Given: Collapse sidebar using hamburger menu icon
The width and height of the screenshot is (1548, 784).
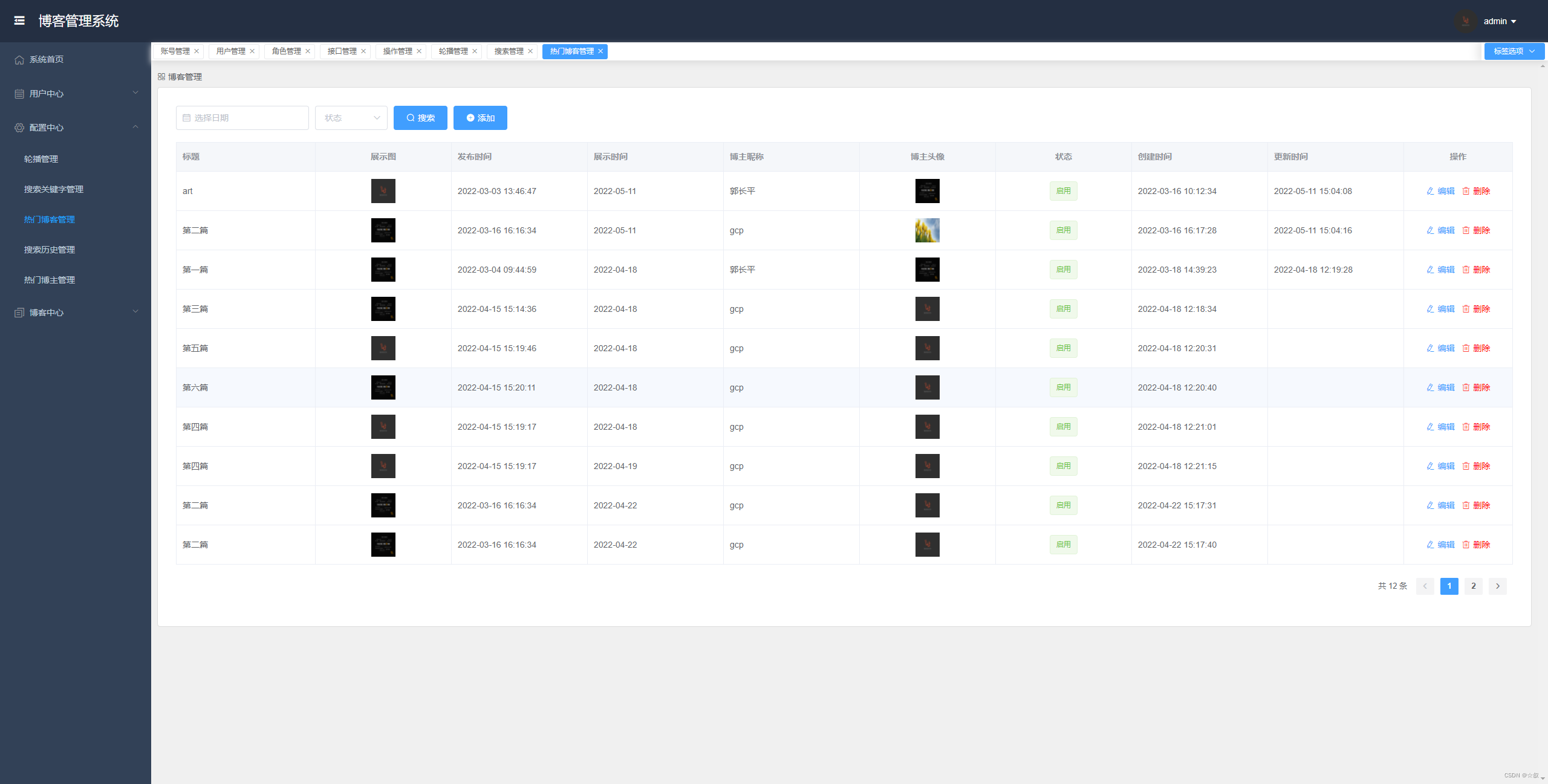Looking at the screenshot, I should point(19,21).
